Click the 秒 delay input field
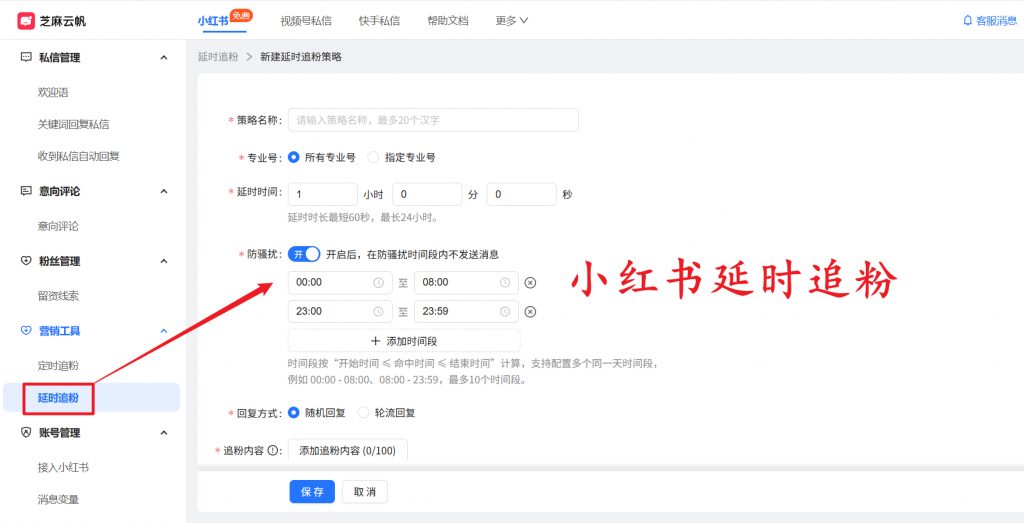This screenshot has height=523, width=1024. tap(521, 195)
